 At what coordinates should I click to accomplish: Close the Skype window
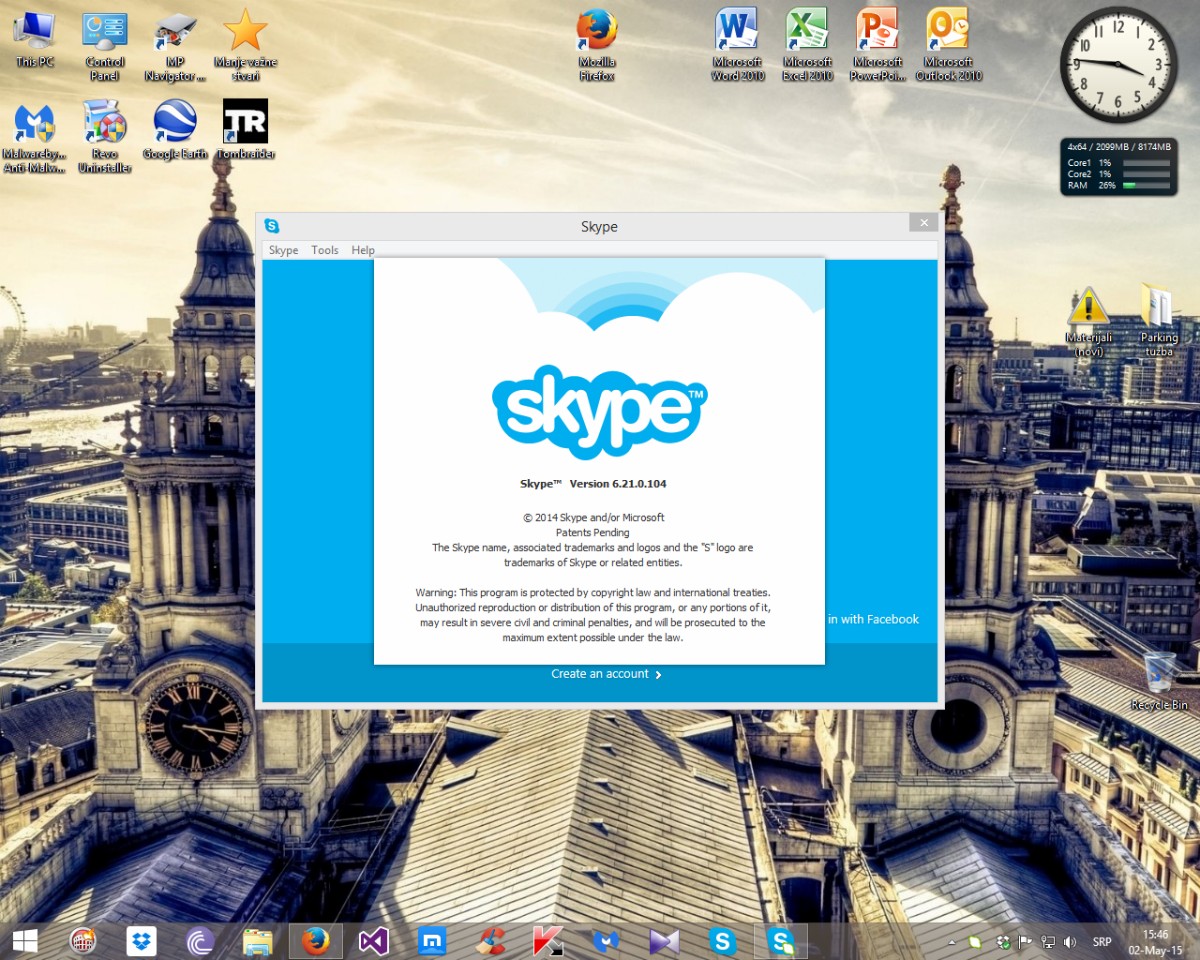coord(924,223)
